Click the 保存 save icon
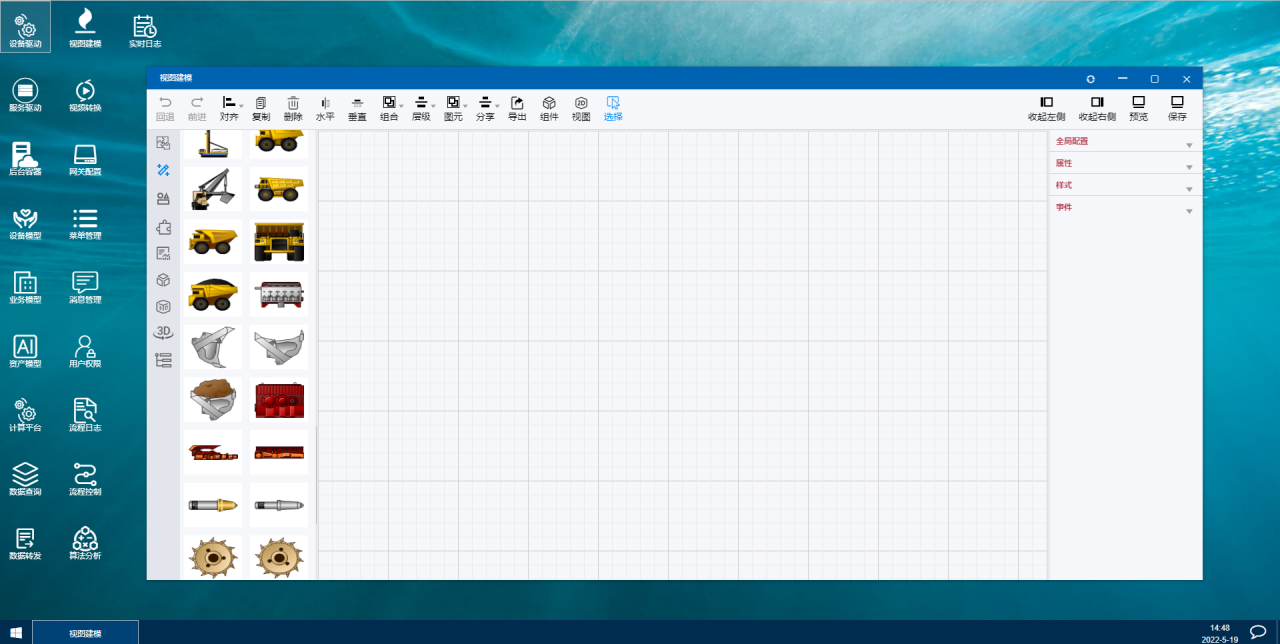This screenshot has height=644, width=1280. [x=1177, y=102]
